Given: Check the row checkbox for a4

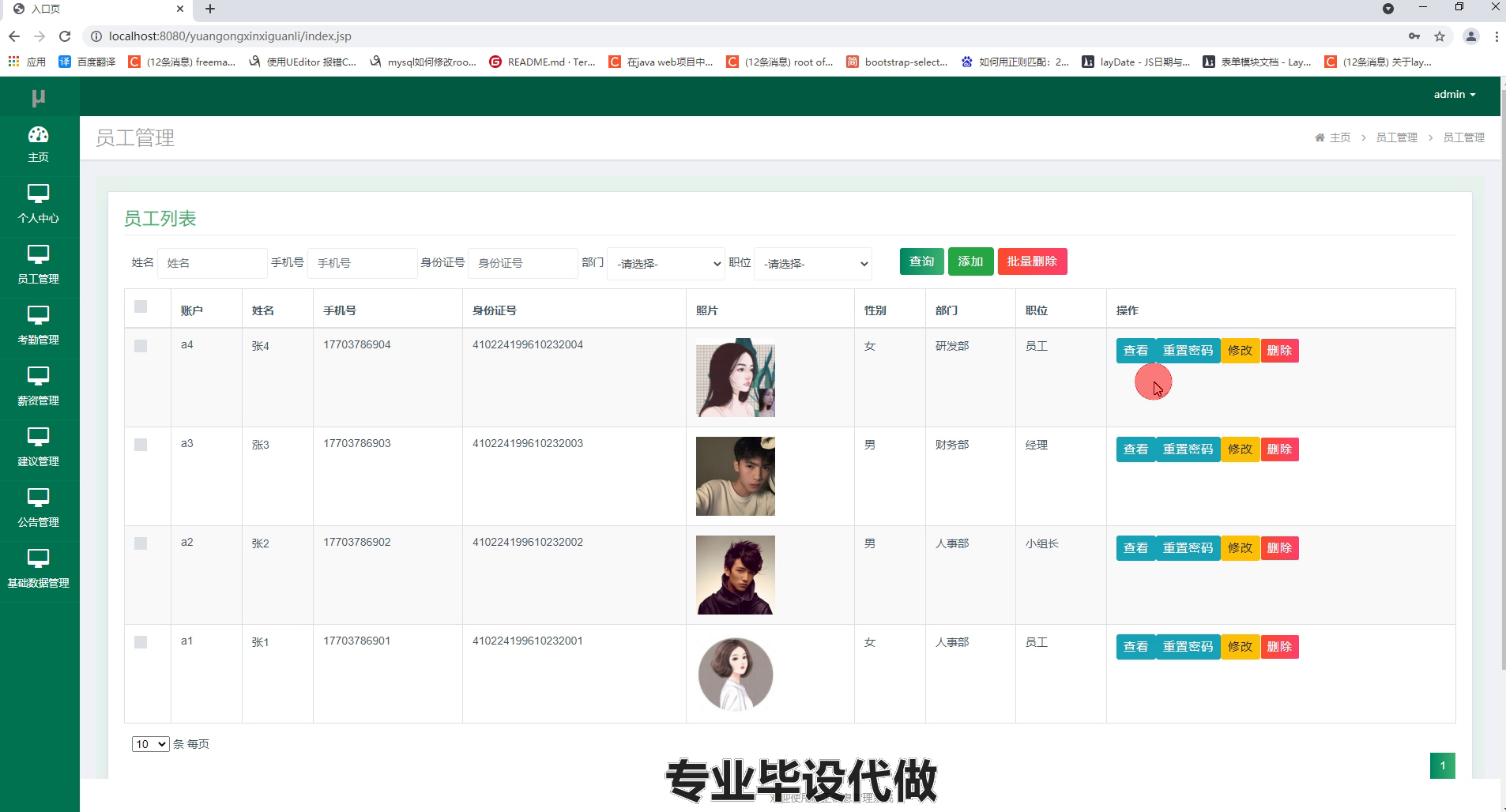Looking at the screenshot, I should (141, 346).
